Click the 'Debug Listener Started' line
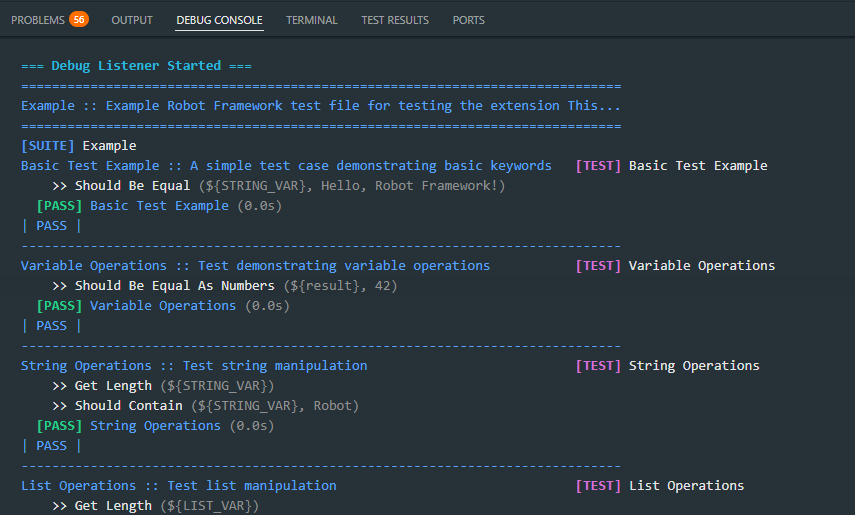The width and height of the screenshot is (855, 515). pos(136,66)
